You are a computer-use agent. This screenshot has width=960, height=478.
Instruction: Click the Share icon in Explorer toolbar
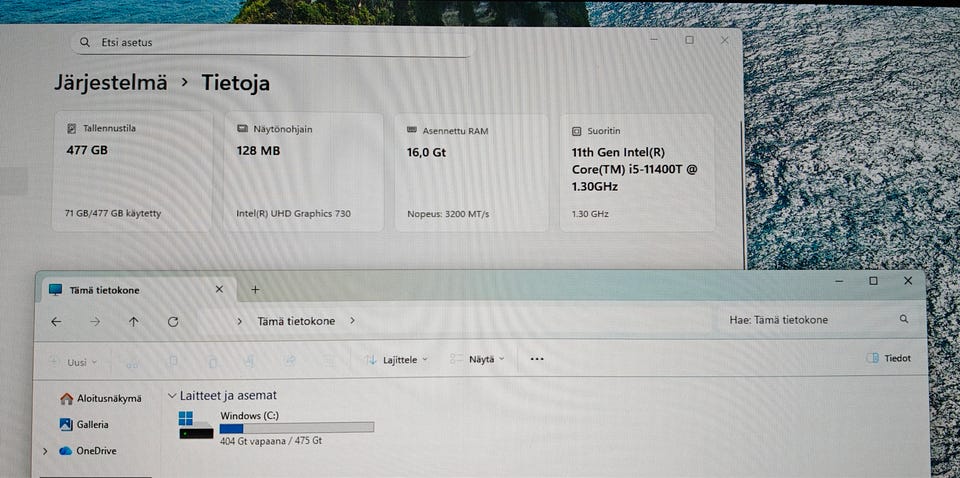290,361
